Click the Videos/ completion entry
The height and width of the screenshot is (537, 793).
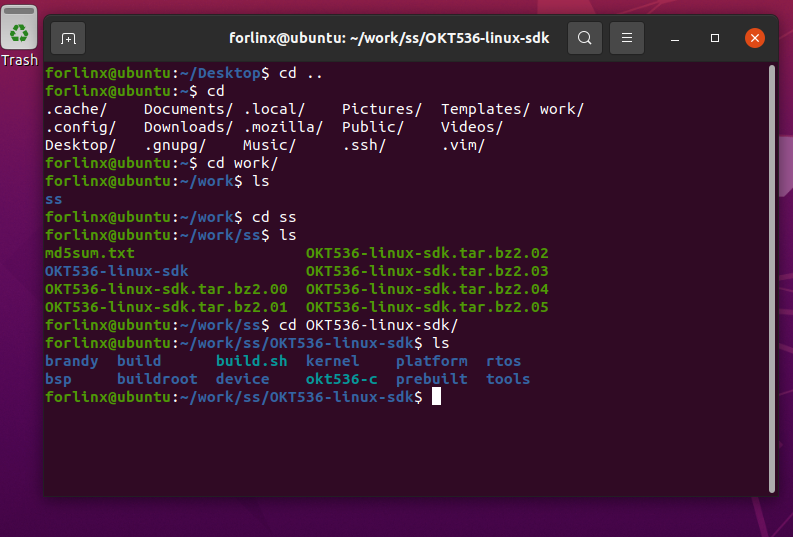coord(472,127)
